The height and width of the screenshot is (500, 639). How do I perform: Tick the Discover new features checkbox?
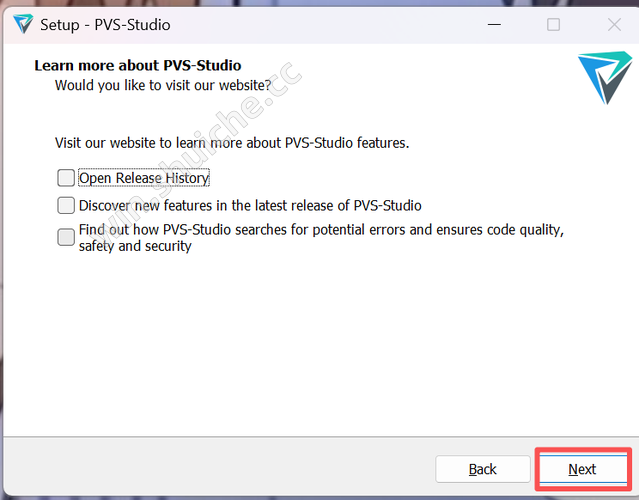pyautogui.click(x=66, y=205)
